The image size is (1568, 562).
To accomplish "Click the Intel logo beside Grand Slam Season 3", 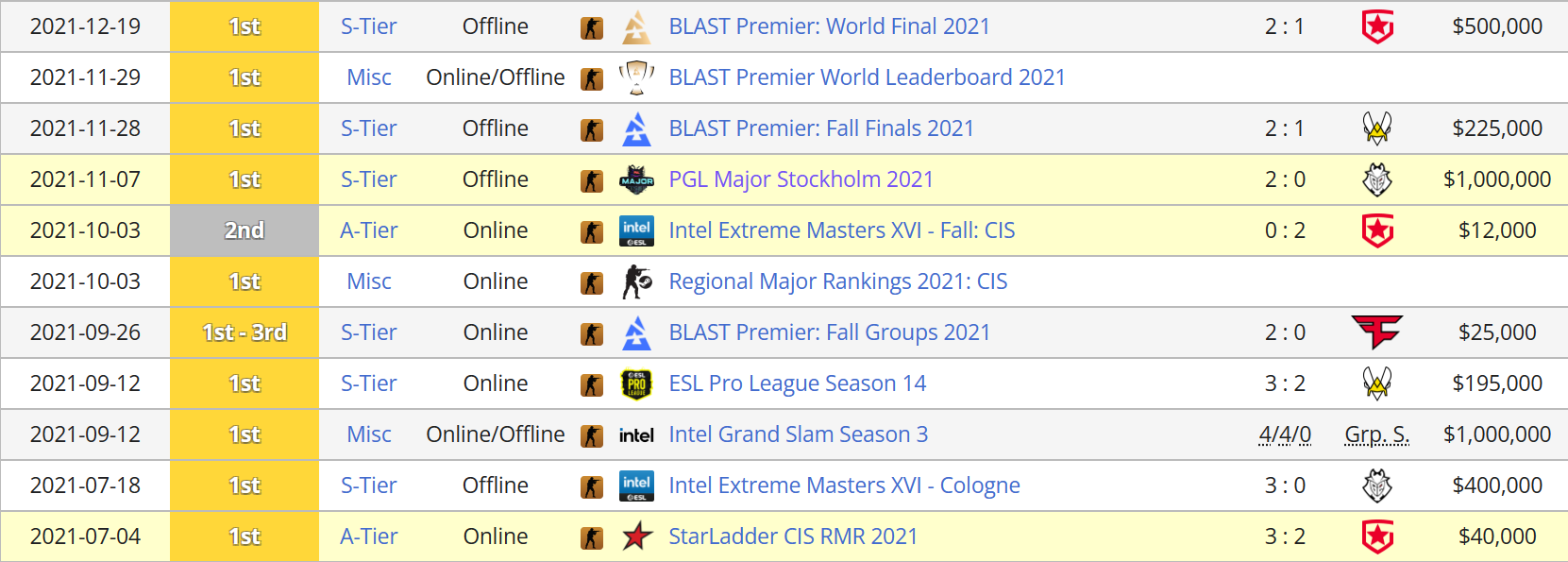I will point(636,434).
